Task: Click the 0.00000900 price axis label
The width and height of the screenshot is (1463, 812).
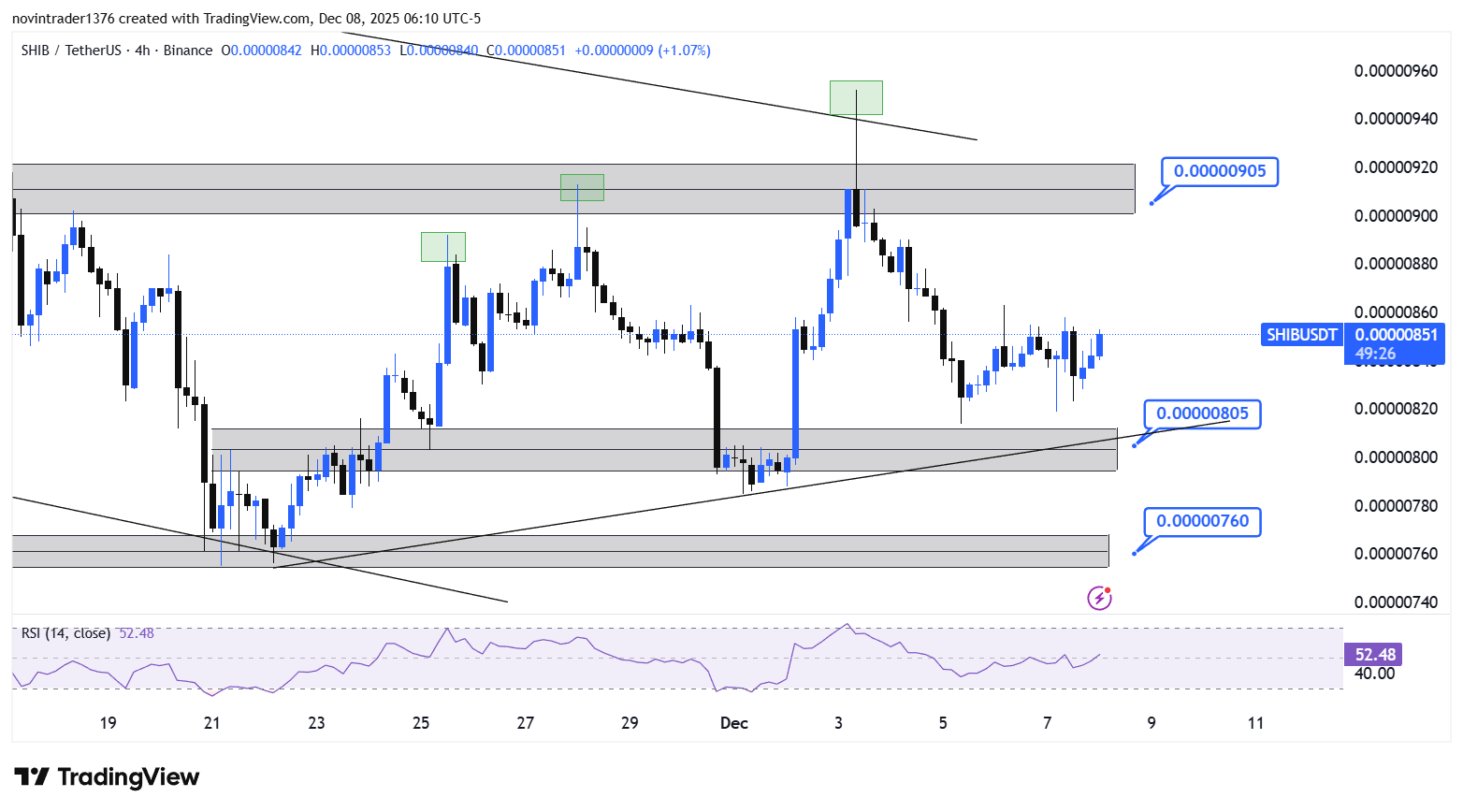Action: click(x=1396, y=215)
